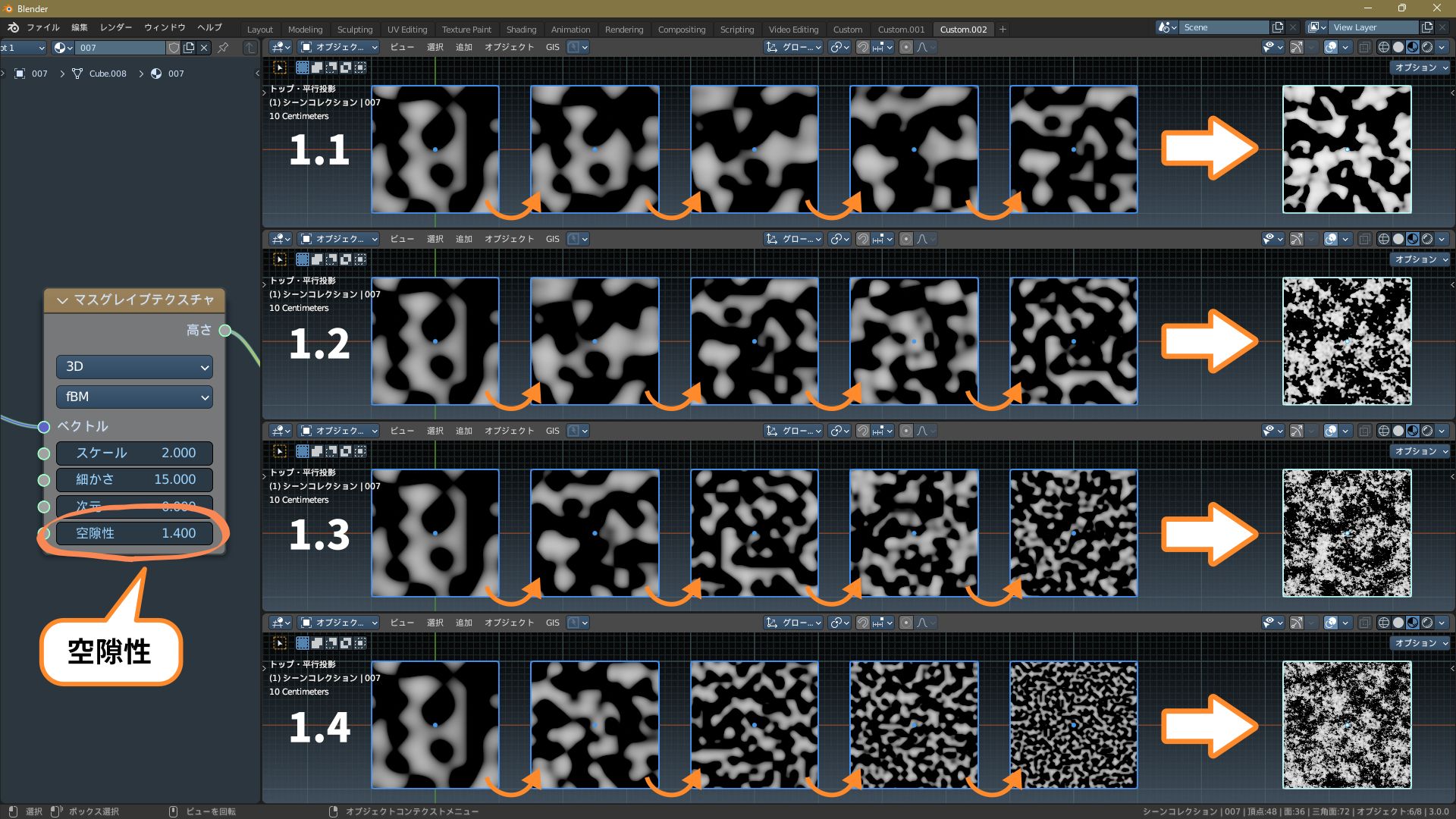
Task: Create new scene with icon beside Scene field
Action: (1278, 27)
